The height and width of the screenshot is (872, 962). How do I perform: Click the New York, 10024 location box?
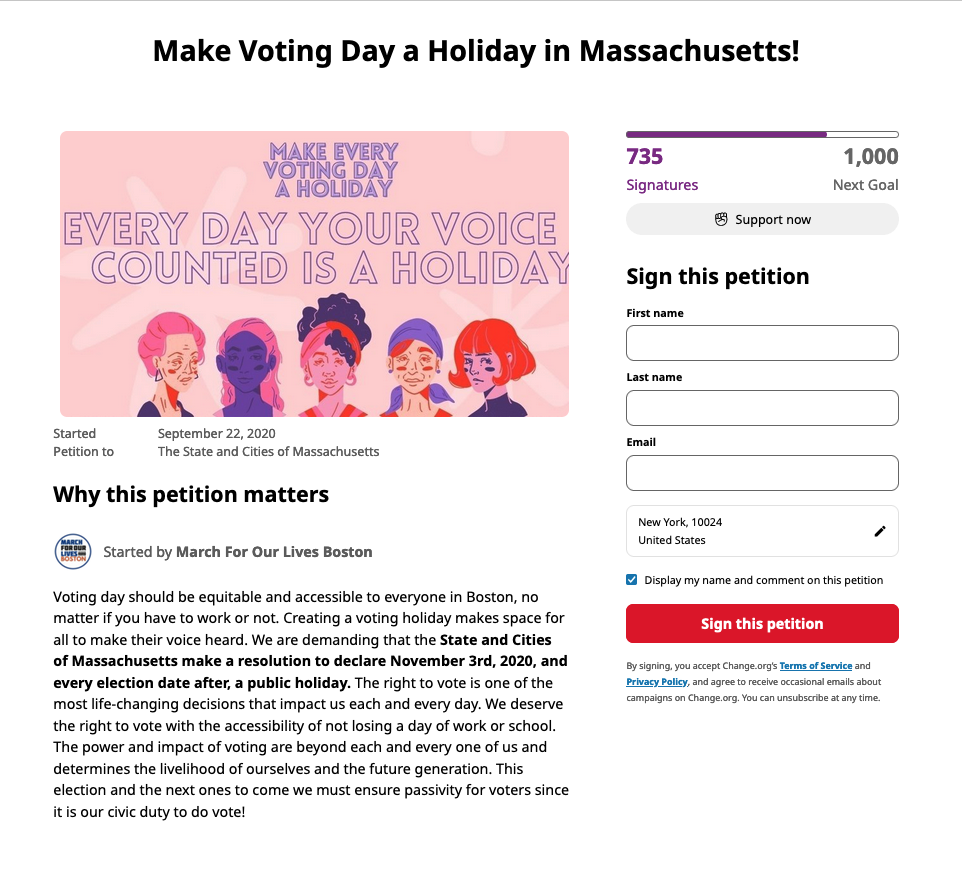762,531
